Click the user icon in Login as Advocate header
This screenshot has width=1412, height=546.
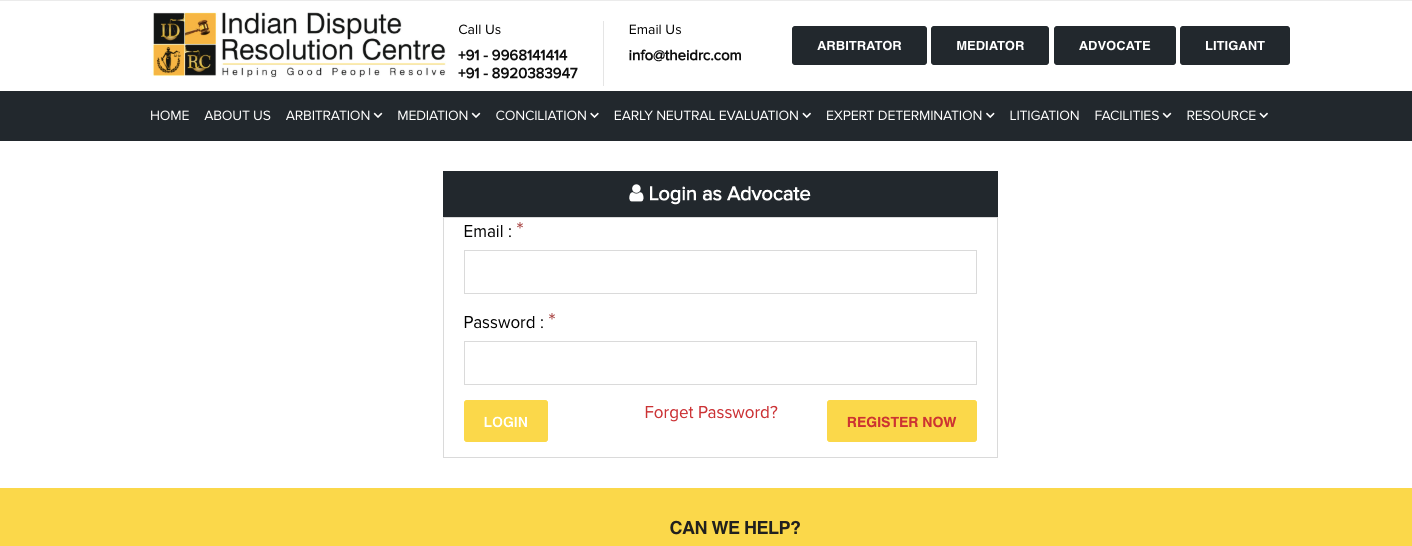[636, 194]
